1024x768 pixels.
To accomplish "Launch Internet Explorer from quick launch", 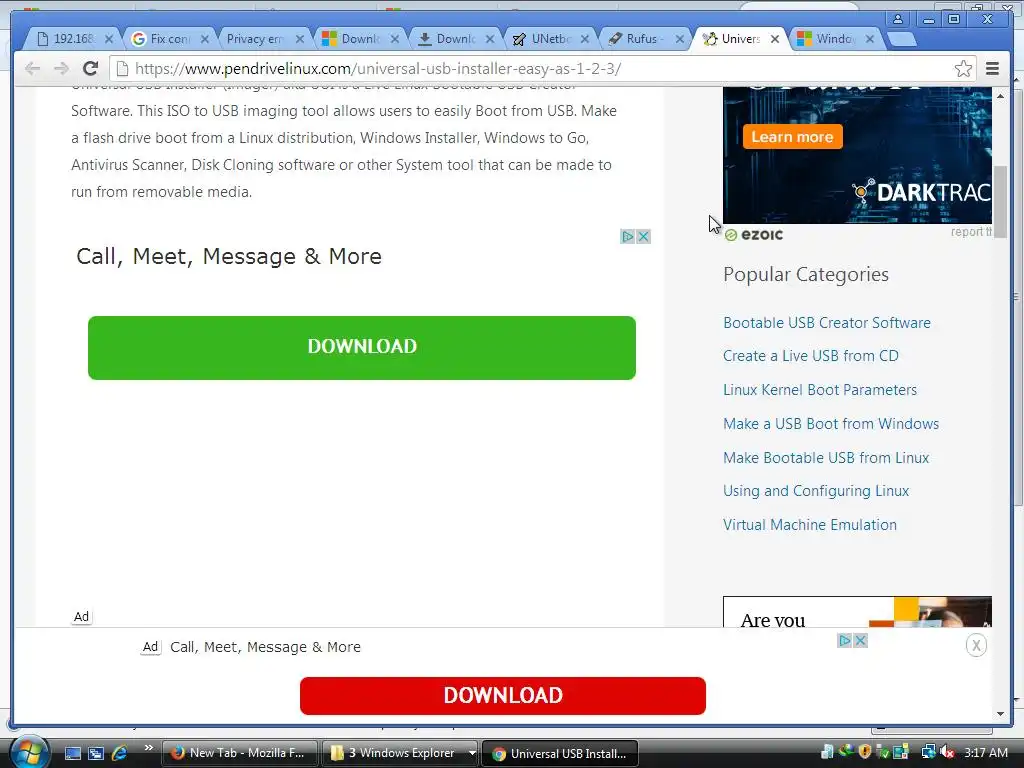I will pyautogui.click(x=120, y=753).
